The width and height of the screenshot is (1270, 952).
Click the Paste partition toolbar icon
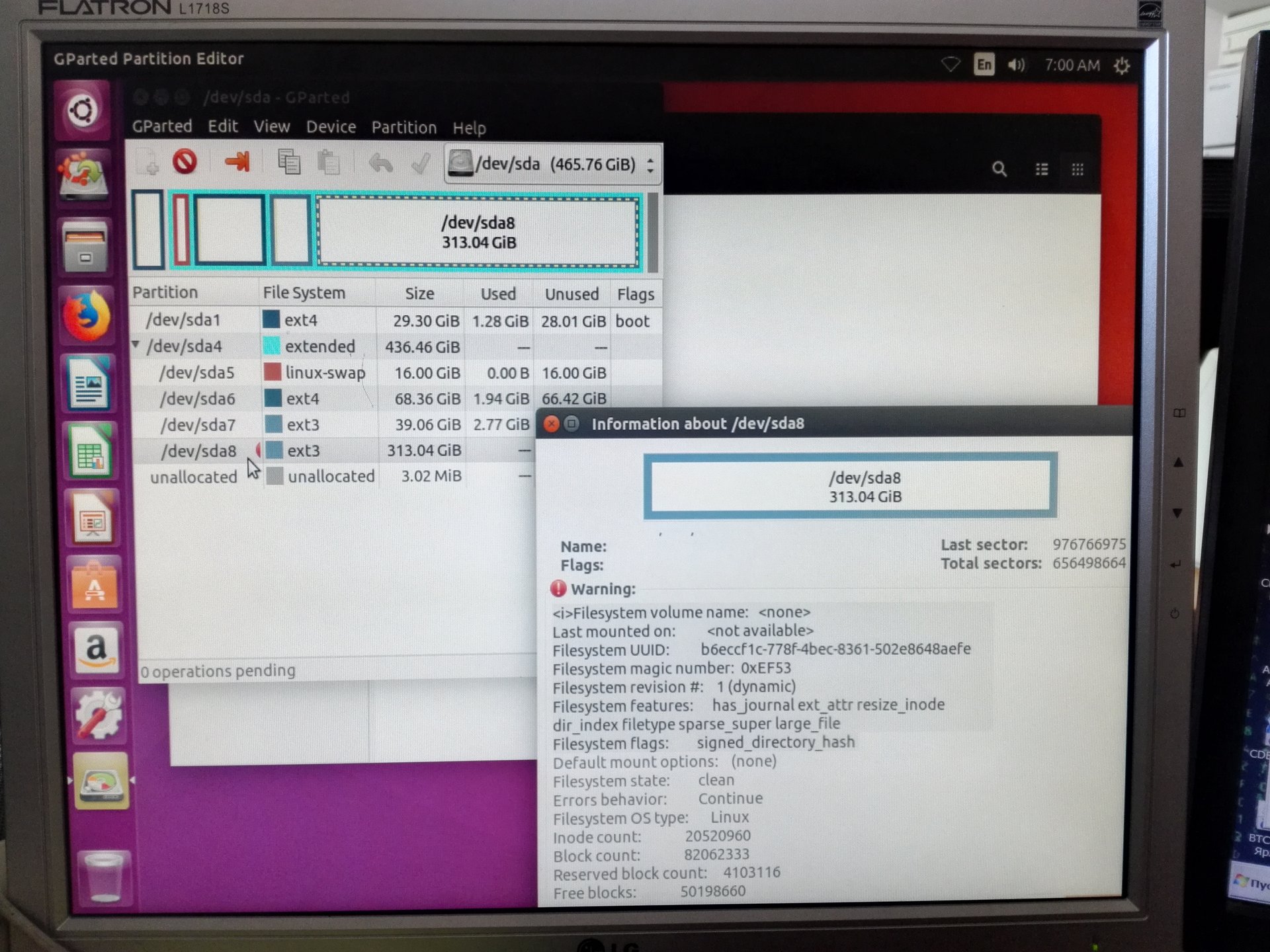[x=329, y=163]
